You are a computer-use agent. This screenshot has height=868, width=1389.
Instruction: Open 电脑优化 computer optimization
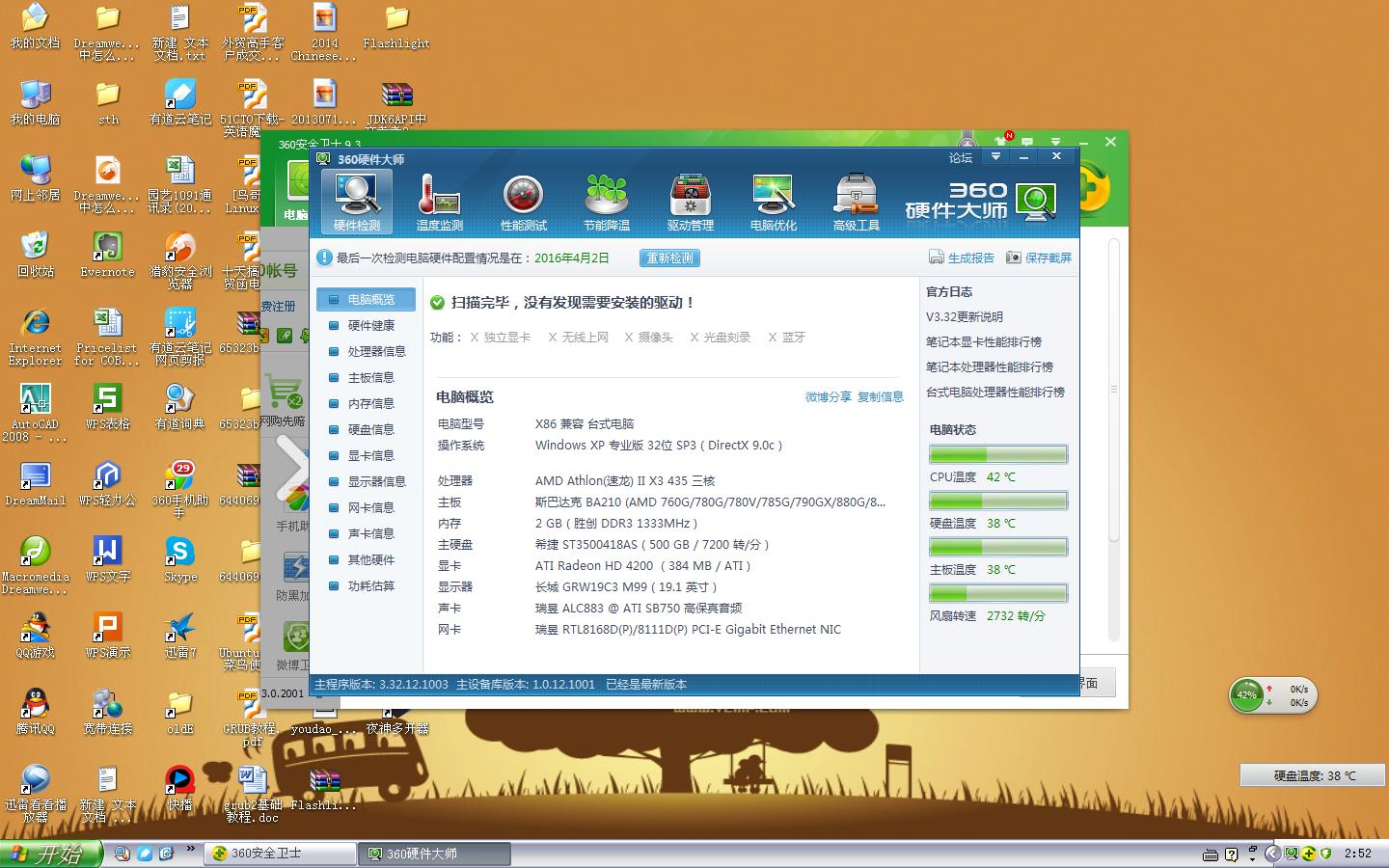click(774, 202)
